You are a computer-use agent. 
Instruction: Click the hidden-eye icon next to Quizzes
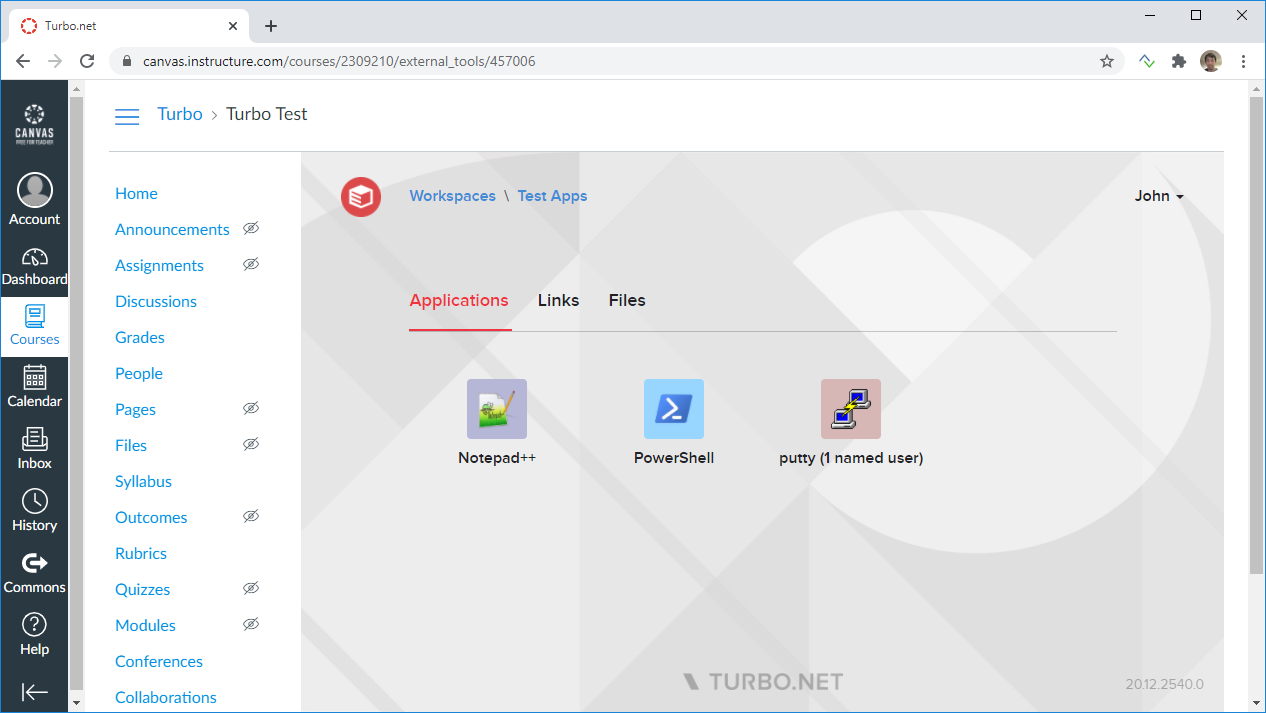(x=251, y=589)
